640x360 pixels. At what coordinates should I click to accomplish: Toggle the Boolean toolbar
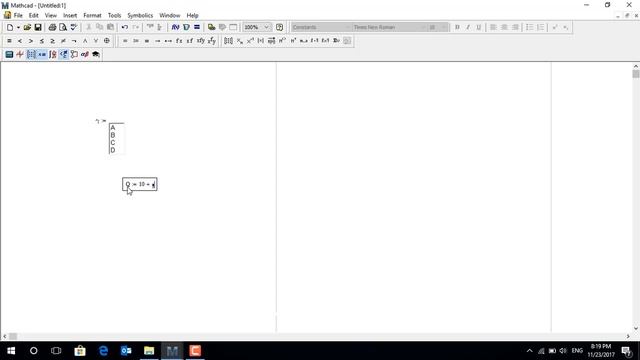pos(64,54)
